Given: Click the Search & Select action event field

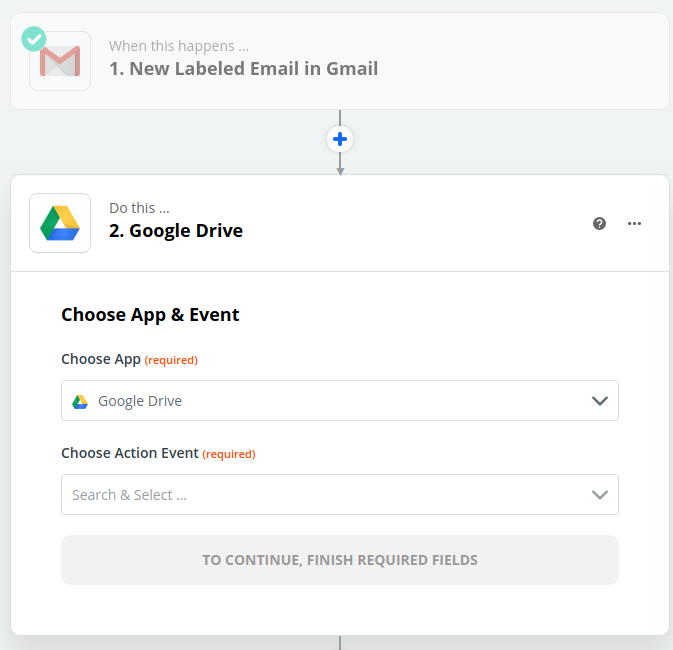Looking at the screenshot, I should click(x=340, y=495).
